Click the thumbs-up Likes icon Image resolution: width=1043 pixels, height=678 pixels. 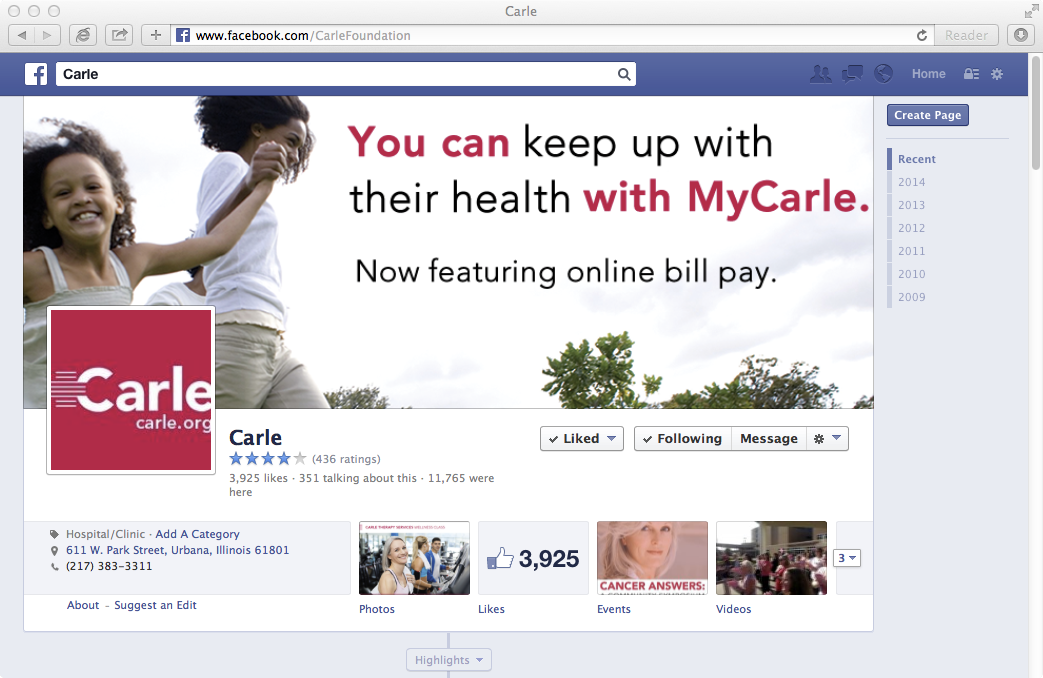(500, 558)
